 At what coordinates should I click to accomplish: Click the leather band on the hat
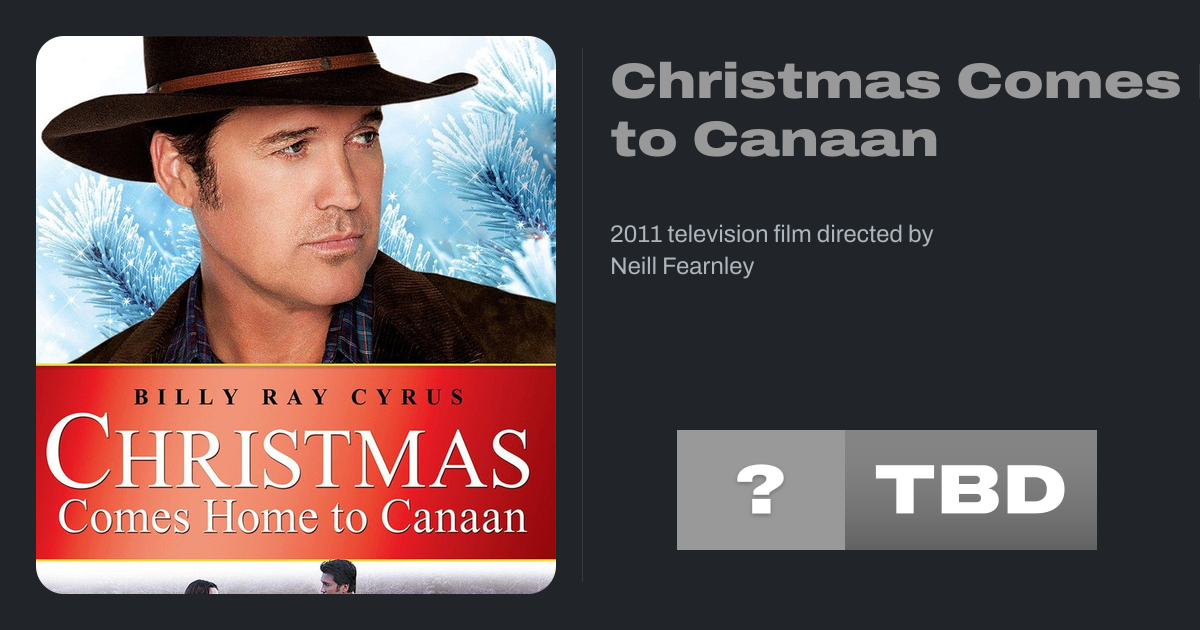click(265, 72)
